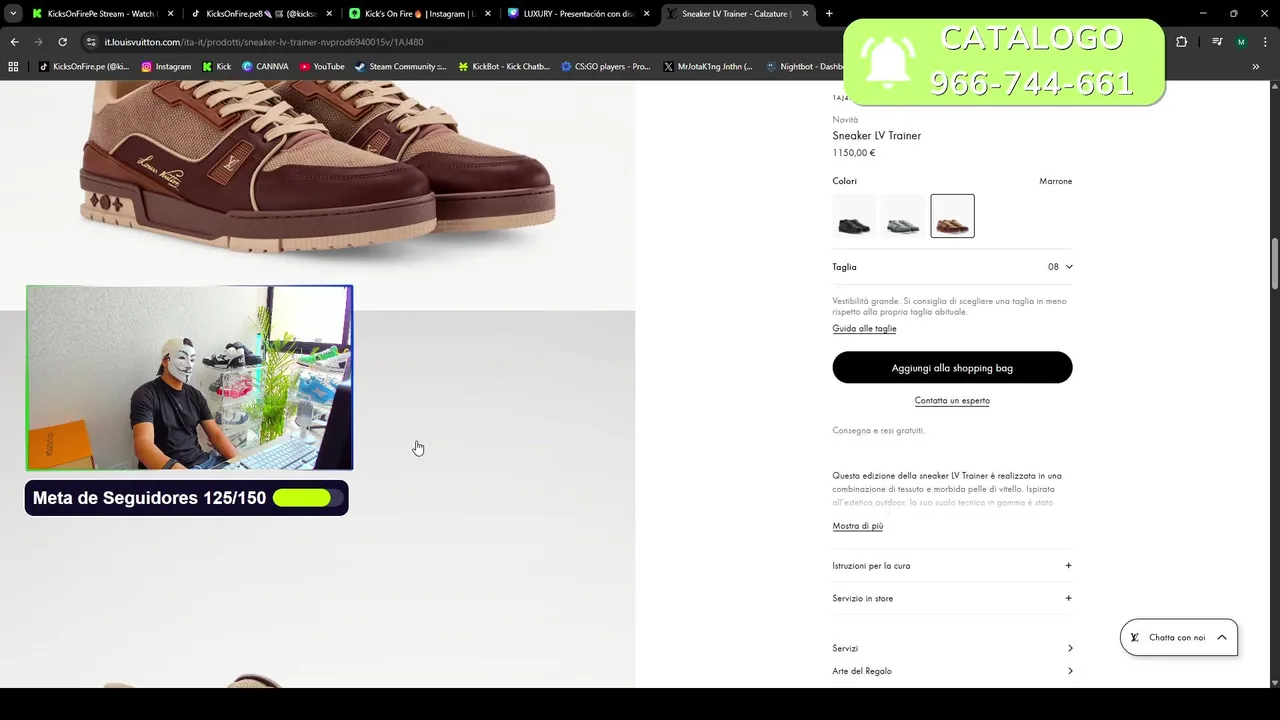Switch to Kick's On Fire Instagram tab

[x=418, y=14]
